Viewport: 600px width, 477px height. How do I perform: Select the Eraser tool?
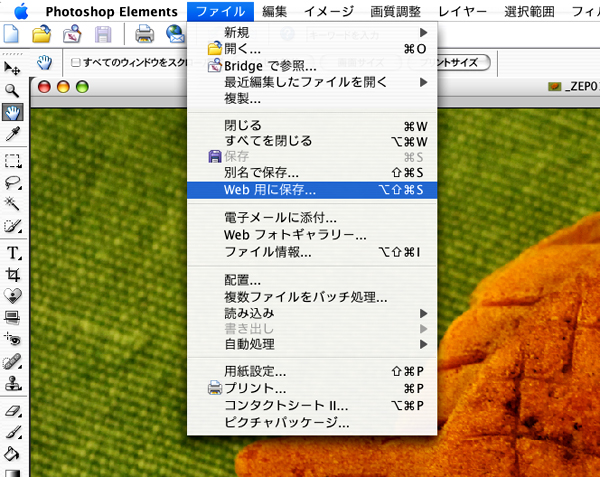12,411
